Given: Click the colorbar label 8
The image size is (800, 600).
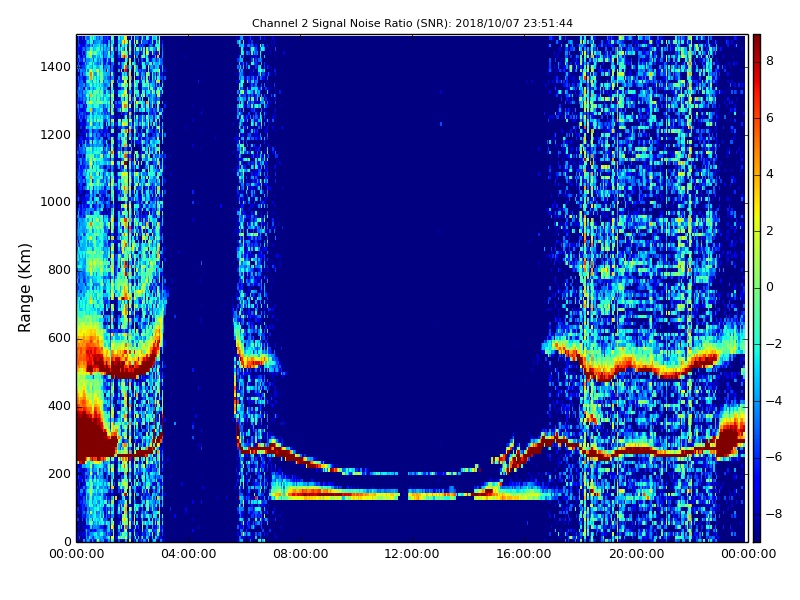Looking at the screenshot, I should coord(770,61).
